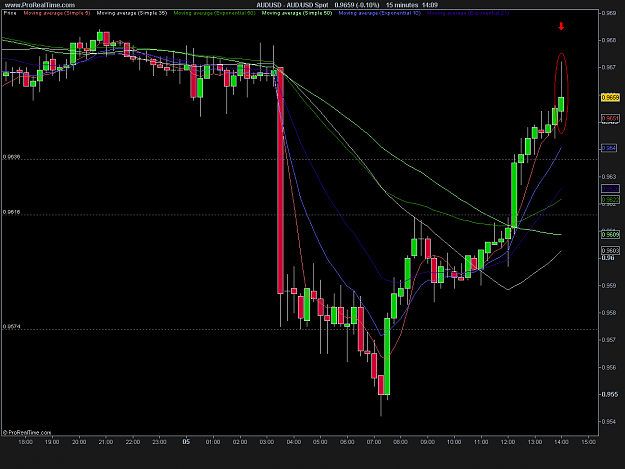Viewport: 625px width, 469px height.
Task: Click the 0.954 price axis label
Action: [608, 422]
